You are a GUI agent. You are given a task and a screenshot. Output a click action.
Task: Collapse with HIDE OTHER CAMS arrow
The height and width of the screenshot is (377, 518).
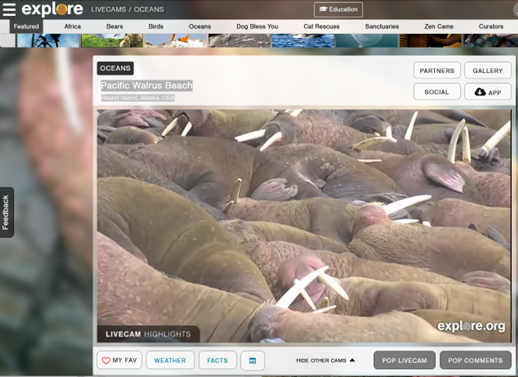coord(325,360)
